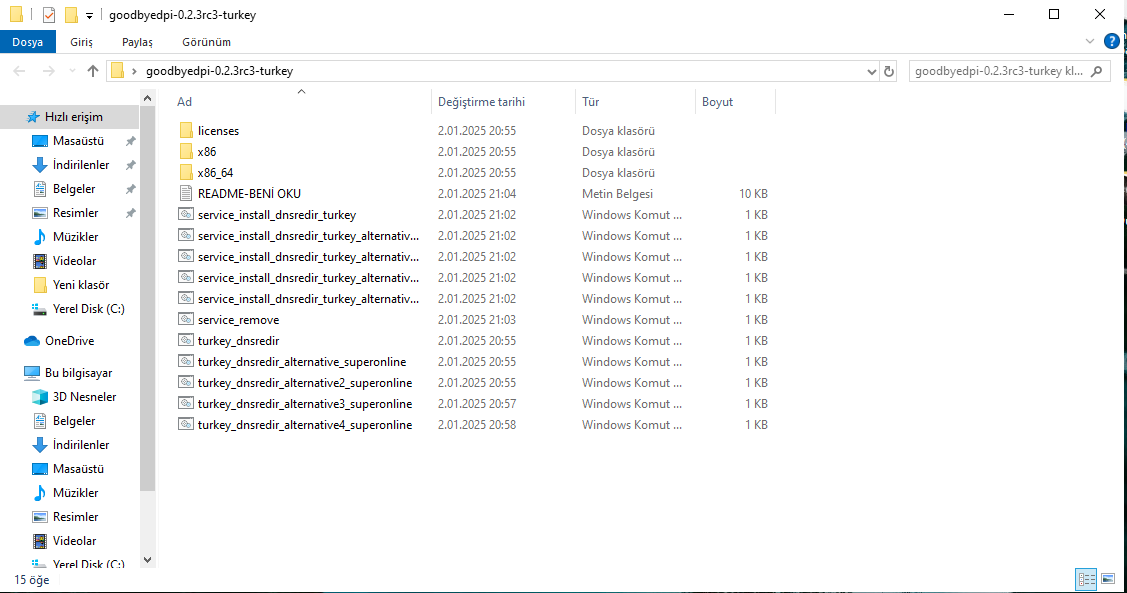Sort by the Boyut column header
This screenshot has height=593, width=1127.
click(x=735, y=102)
